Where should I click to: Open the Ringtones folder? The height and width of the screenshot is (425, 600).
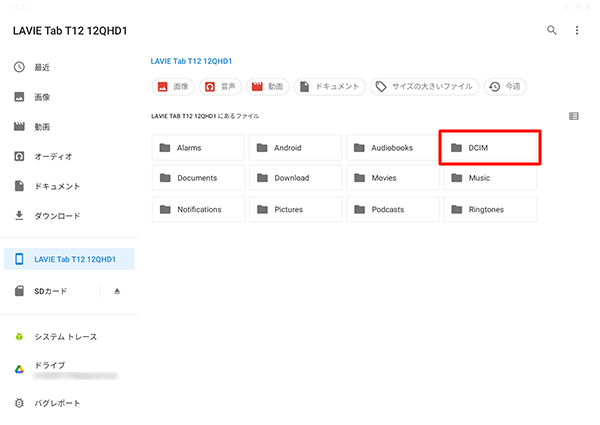490,209
